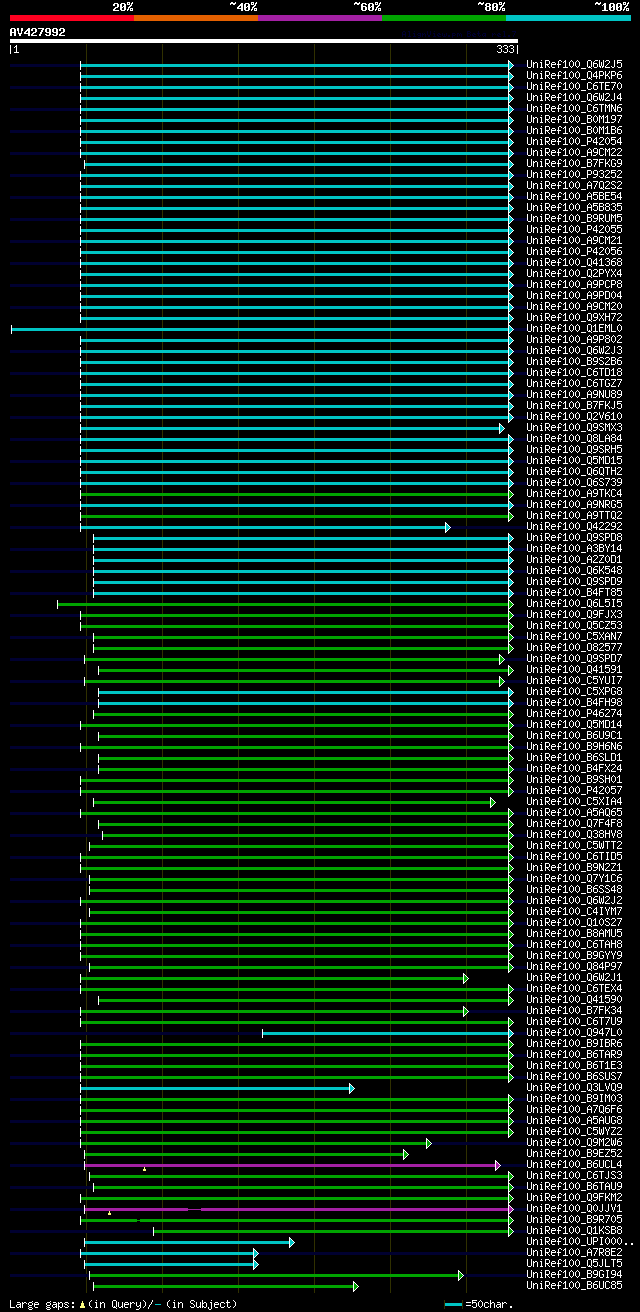Open hit UniRef100_Q4PKP6

574,75
